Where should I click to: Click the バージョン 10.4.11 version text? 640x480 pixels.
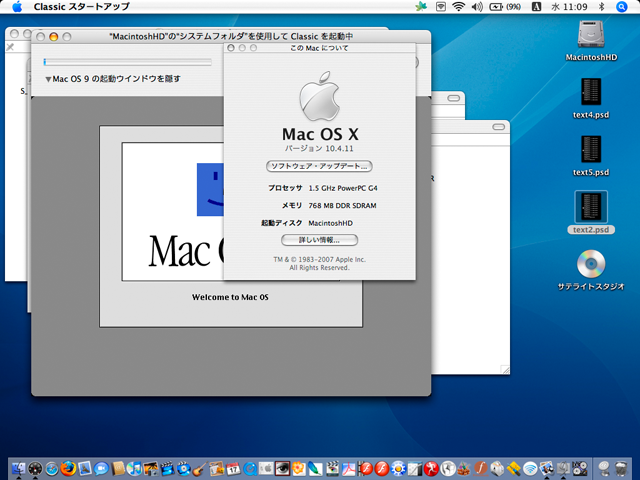tap(319, 149)
